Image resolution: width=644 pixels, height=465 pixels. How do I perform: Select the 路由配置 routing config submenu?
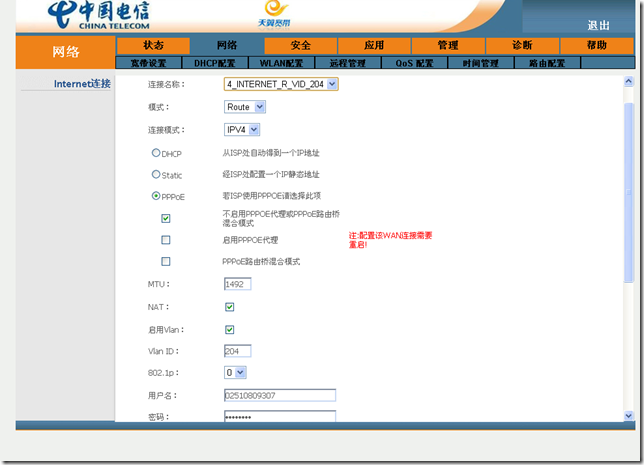547,63
